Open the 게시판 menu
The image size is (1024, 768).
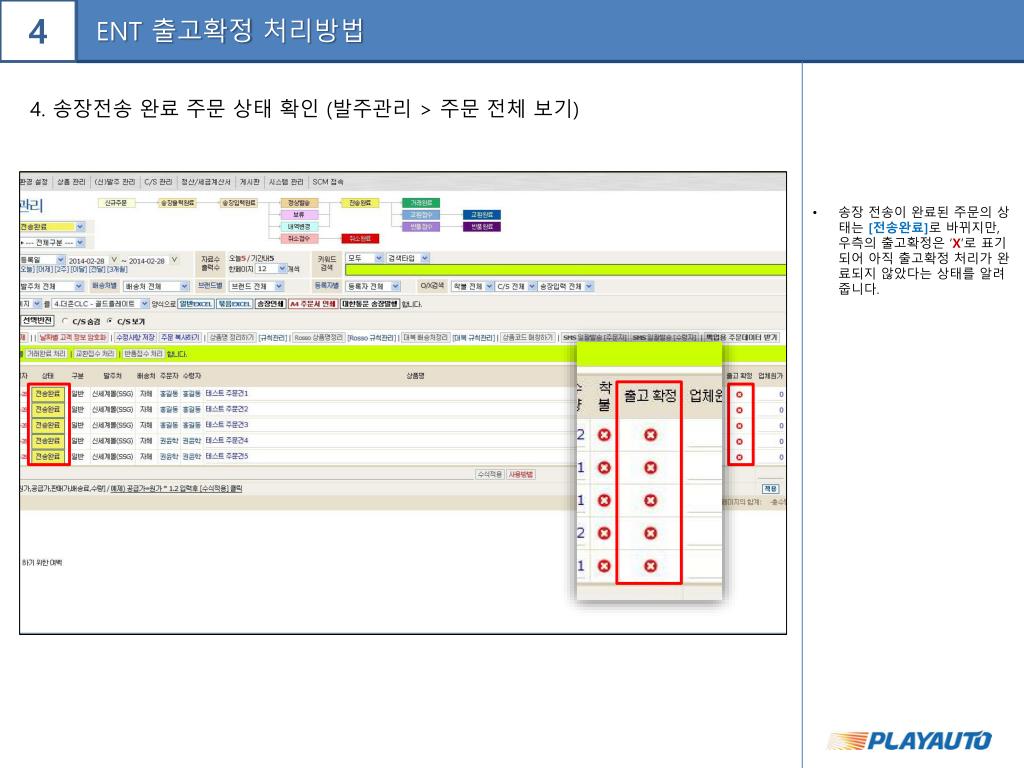(x=249, y=182)
